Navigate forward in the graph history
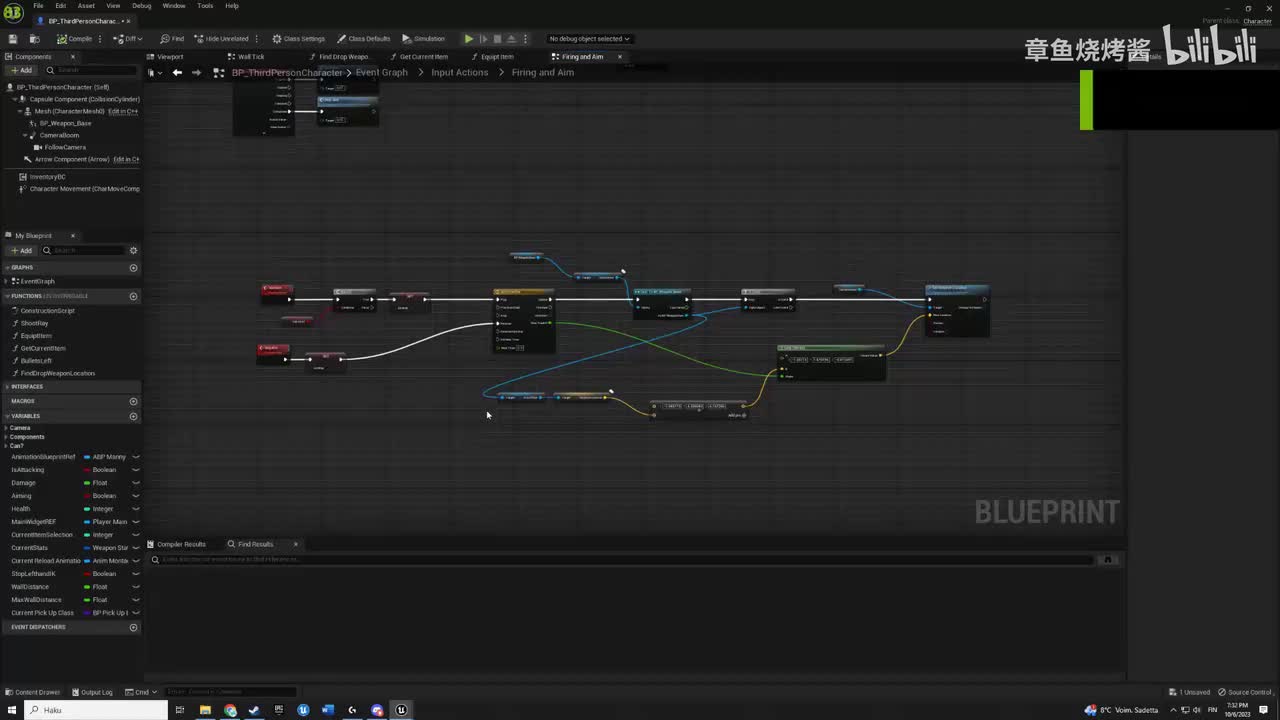This screenshot has width=1280, height=720. click(196, 73)
